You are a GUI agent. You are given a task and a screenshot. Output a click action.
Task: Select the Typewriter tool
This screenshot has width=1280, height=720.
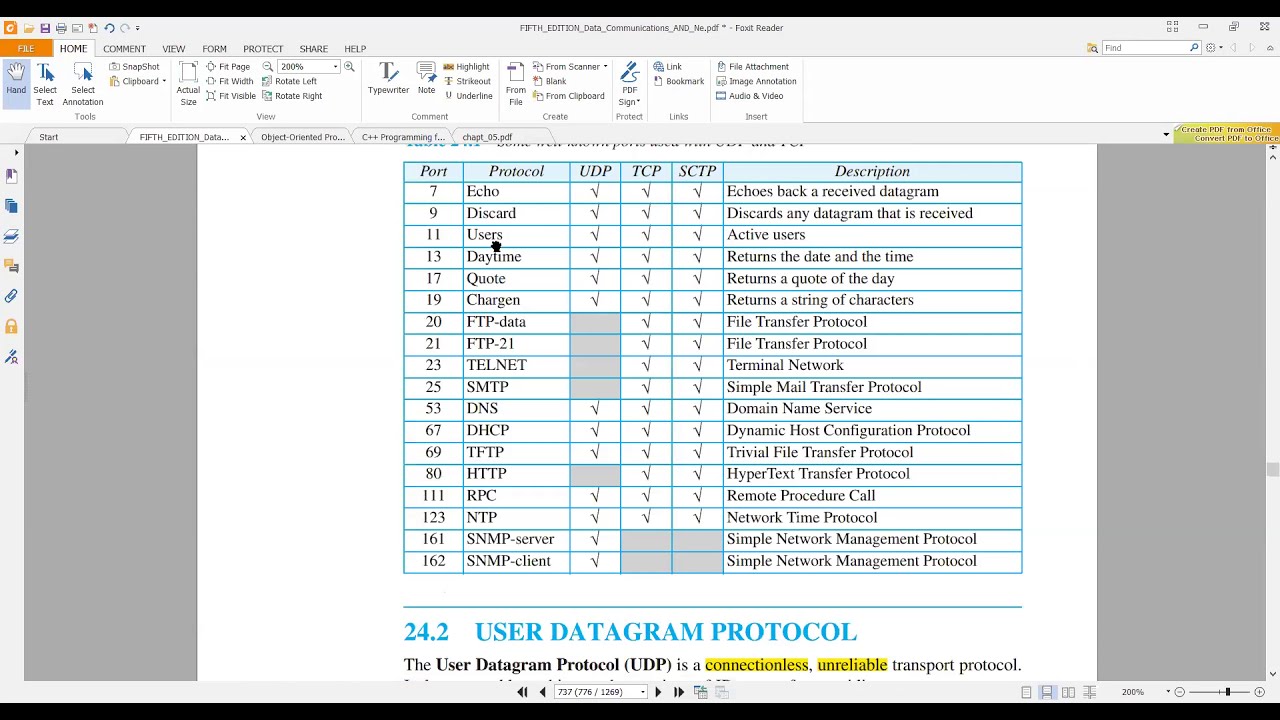point(388,79)
